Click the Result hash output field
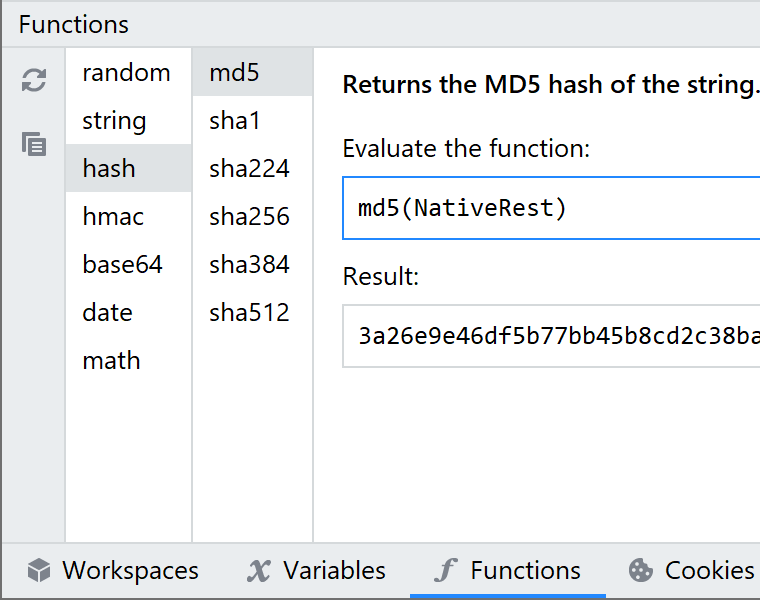The image size is (760, 600). point(550,336)
